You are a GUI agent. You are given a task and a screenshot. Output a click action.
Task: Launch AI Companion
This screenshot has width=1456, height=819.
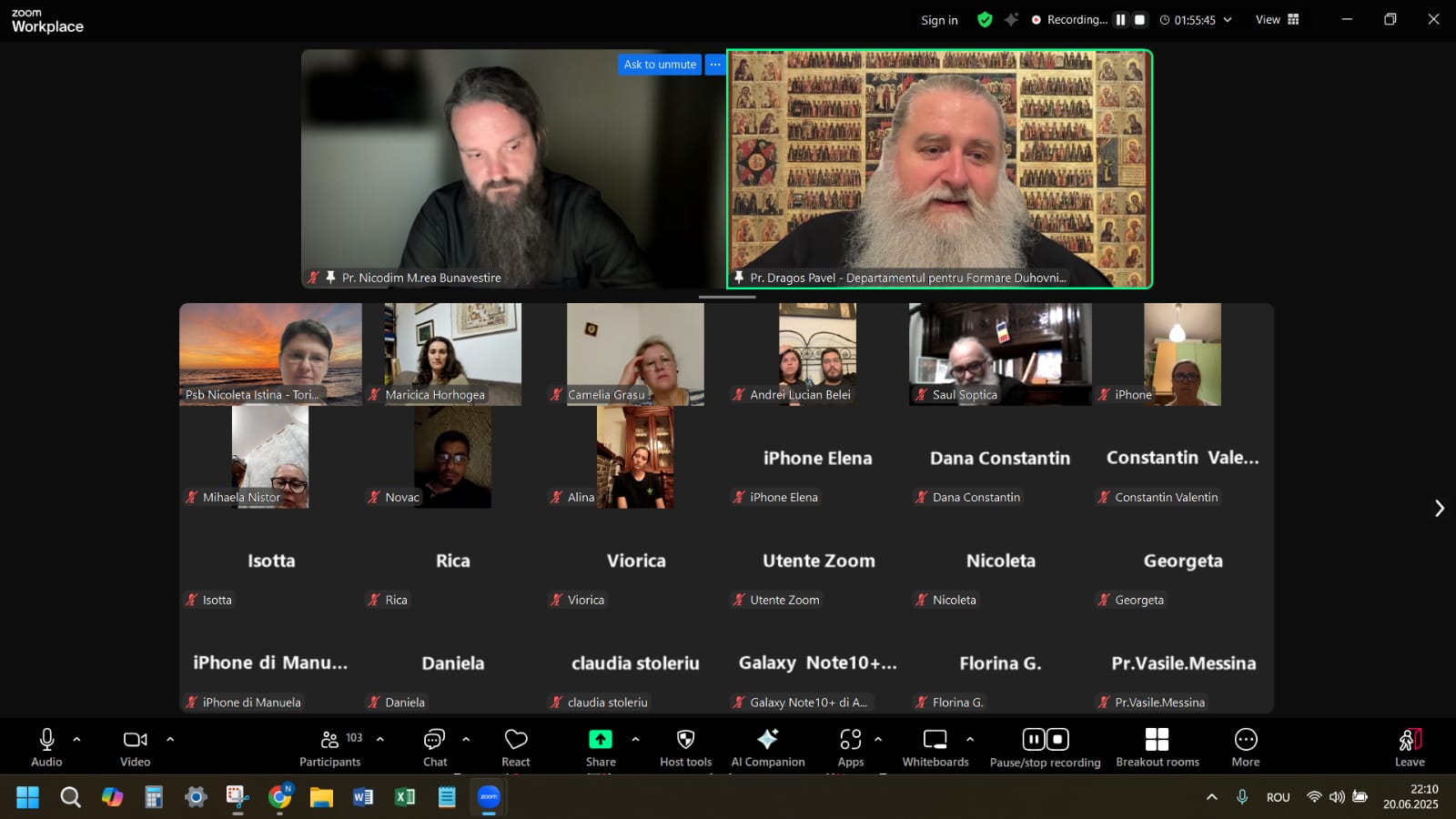[x=768, y=746]
